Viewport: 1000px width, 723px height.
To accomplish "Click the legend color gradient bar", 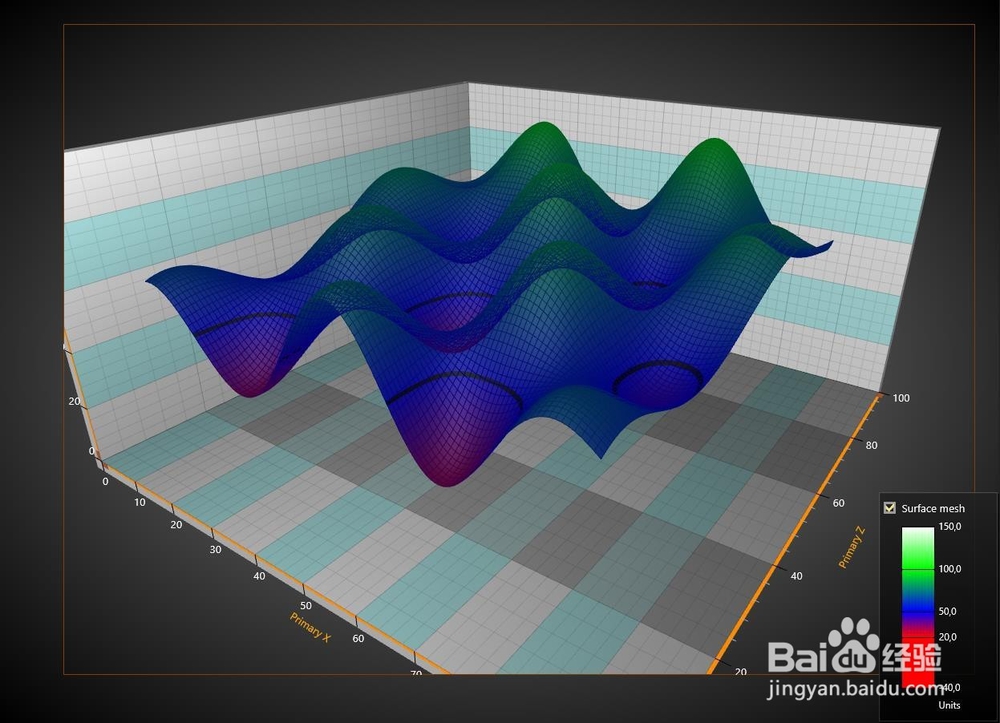I will click(x=918, y=606).
